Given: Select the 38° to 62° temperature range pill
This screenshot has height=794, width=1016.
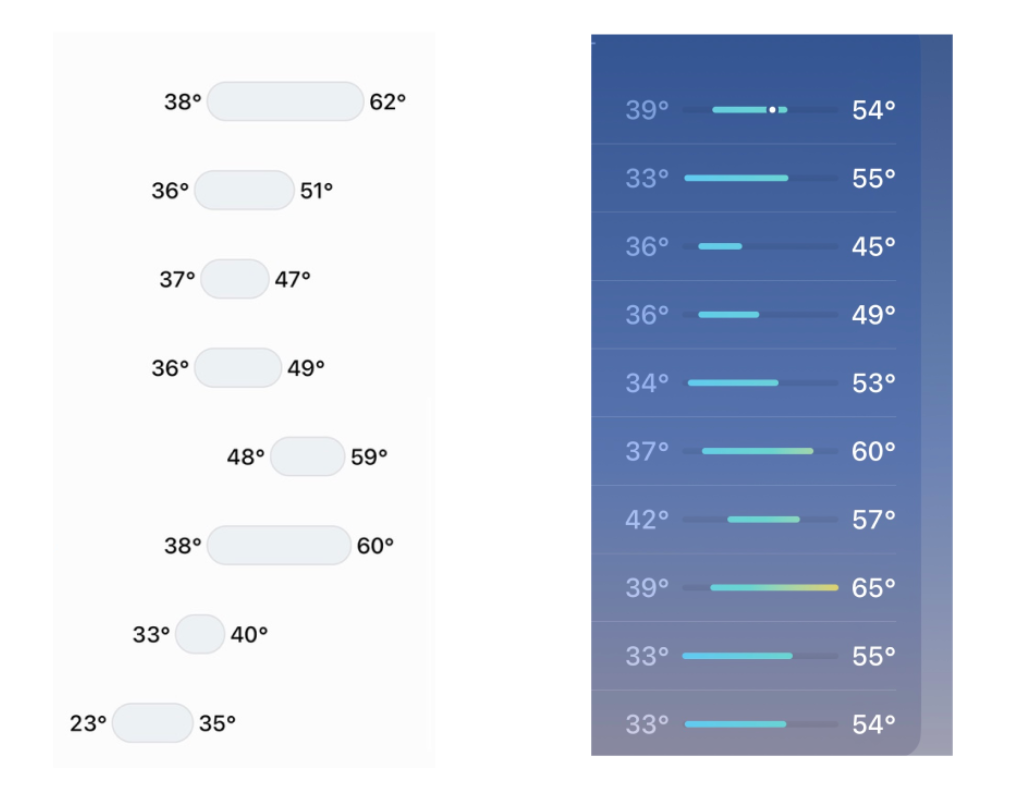Looking at the screenshot, I should [x=284, y=101].
